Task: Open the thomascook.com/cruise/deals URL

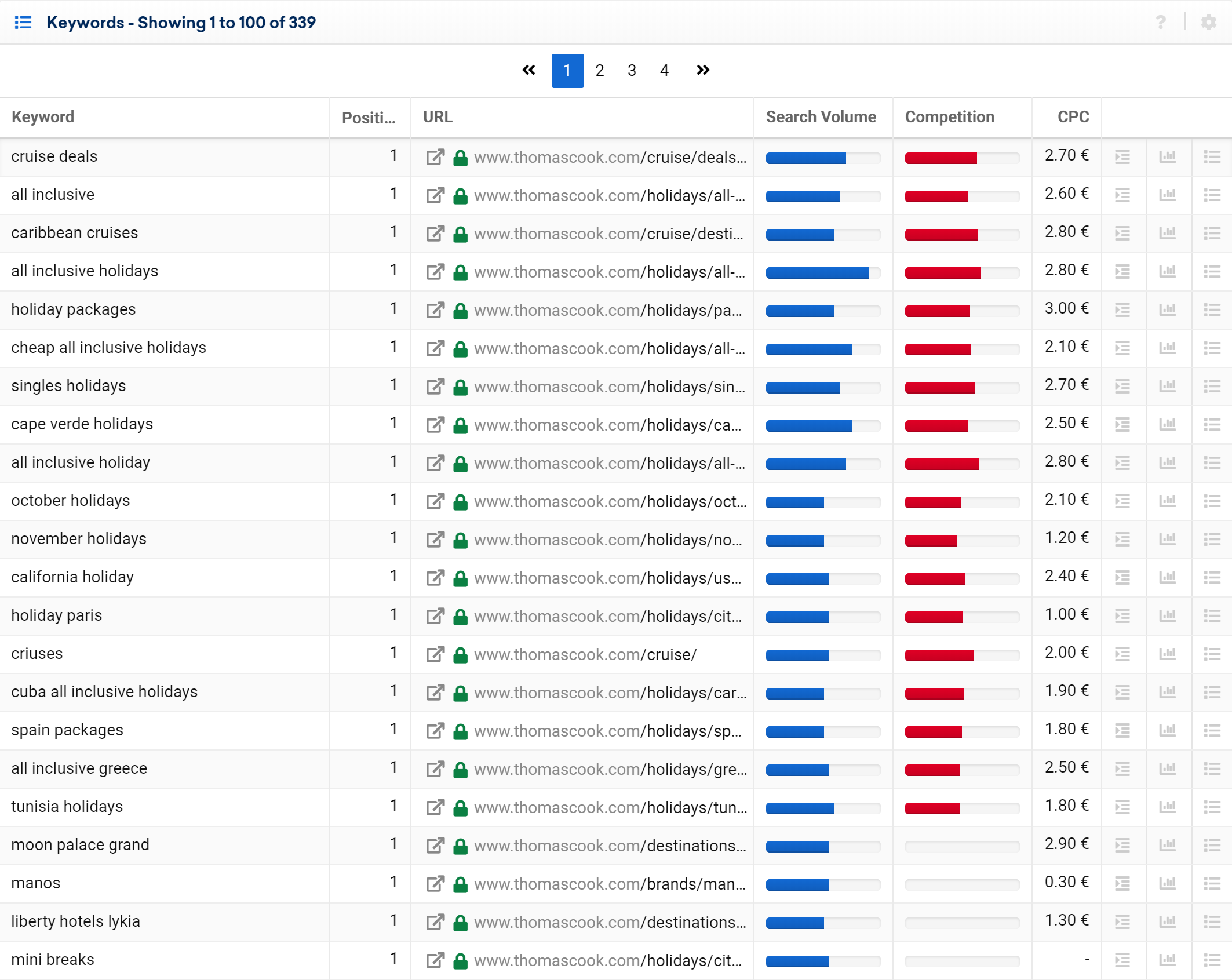Action: pos(610,158)
